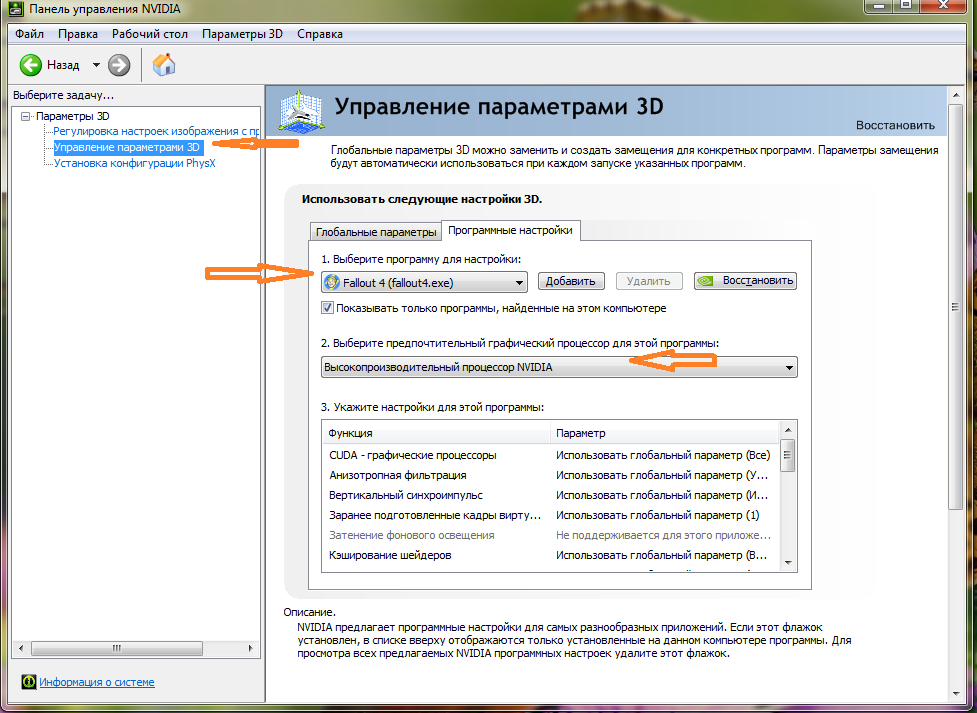Viewport: 977px width, 713px height.
Task: Click the system information icon
Action: click(29, 681)
